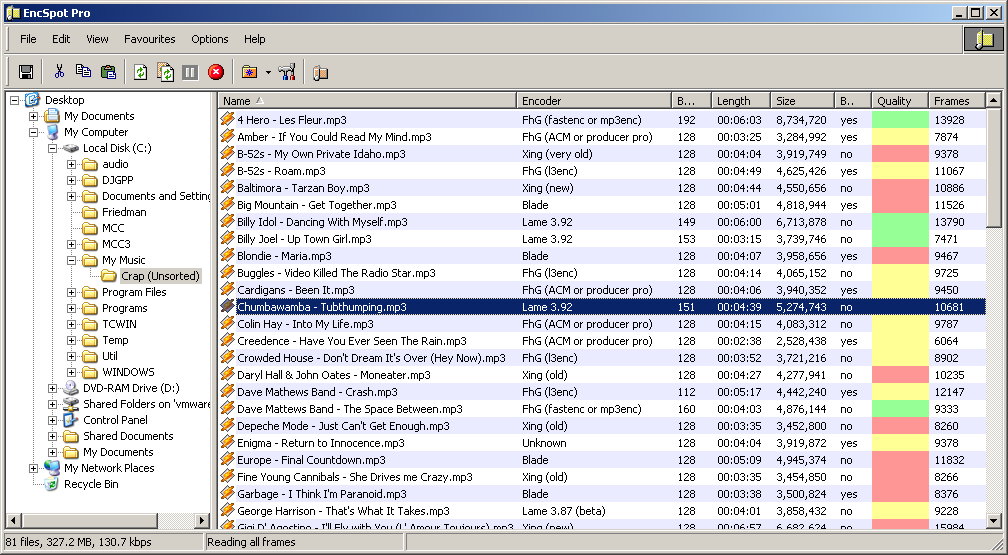Viewport: 1008px width, 555px height.
Task: Click the hammer options toolbar icon
Action: pos(287,72)
